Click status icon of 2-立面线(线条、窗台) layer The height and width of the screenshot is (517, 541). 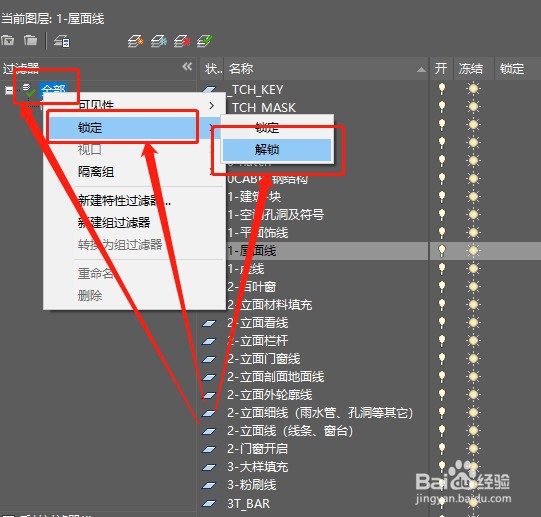coord(209,431)
